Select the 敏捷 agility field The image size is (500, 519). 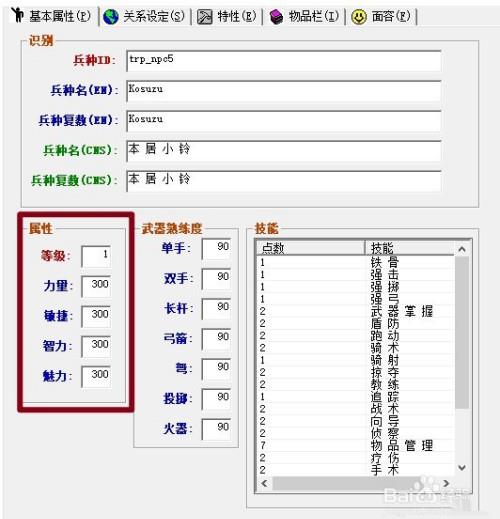pos(96,316)
